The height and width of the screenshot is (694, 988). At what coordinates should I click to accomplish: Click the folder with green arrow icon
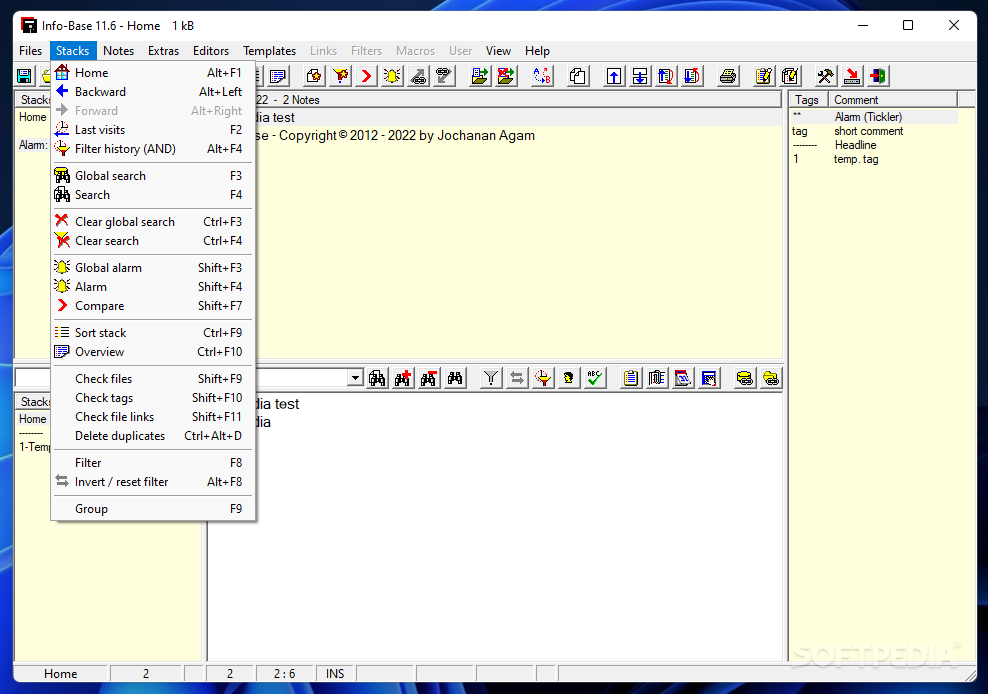(x=480, y=76)
